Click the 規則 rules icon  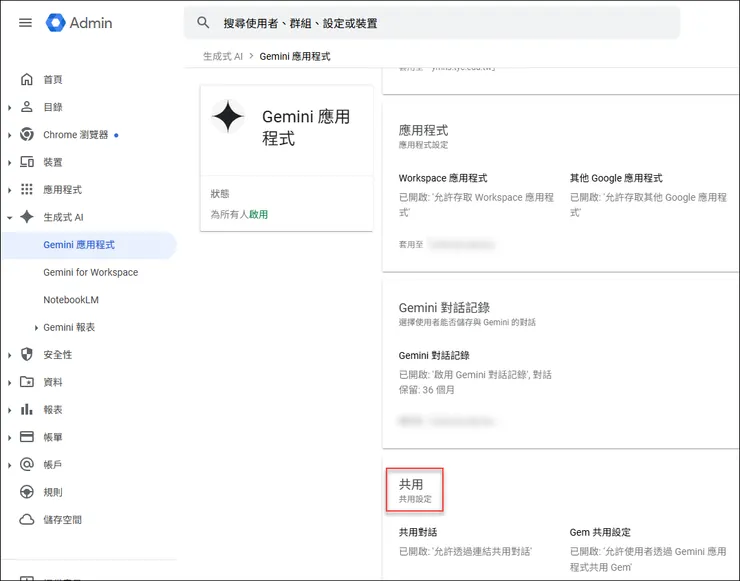(27, 492)
